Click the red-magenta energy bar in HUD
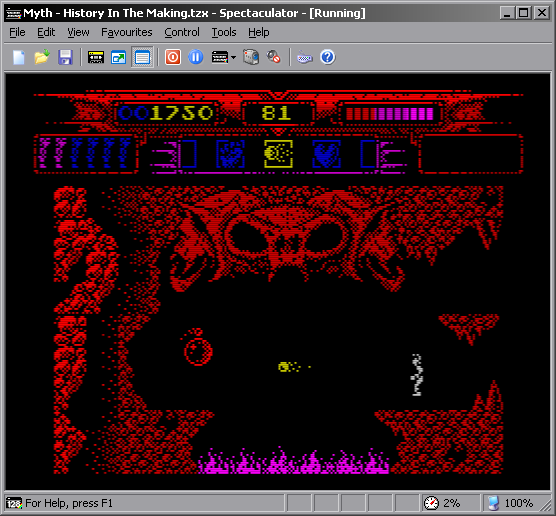Viewport: 556px width, 516px height. click(390, 114)
